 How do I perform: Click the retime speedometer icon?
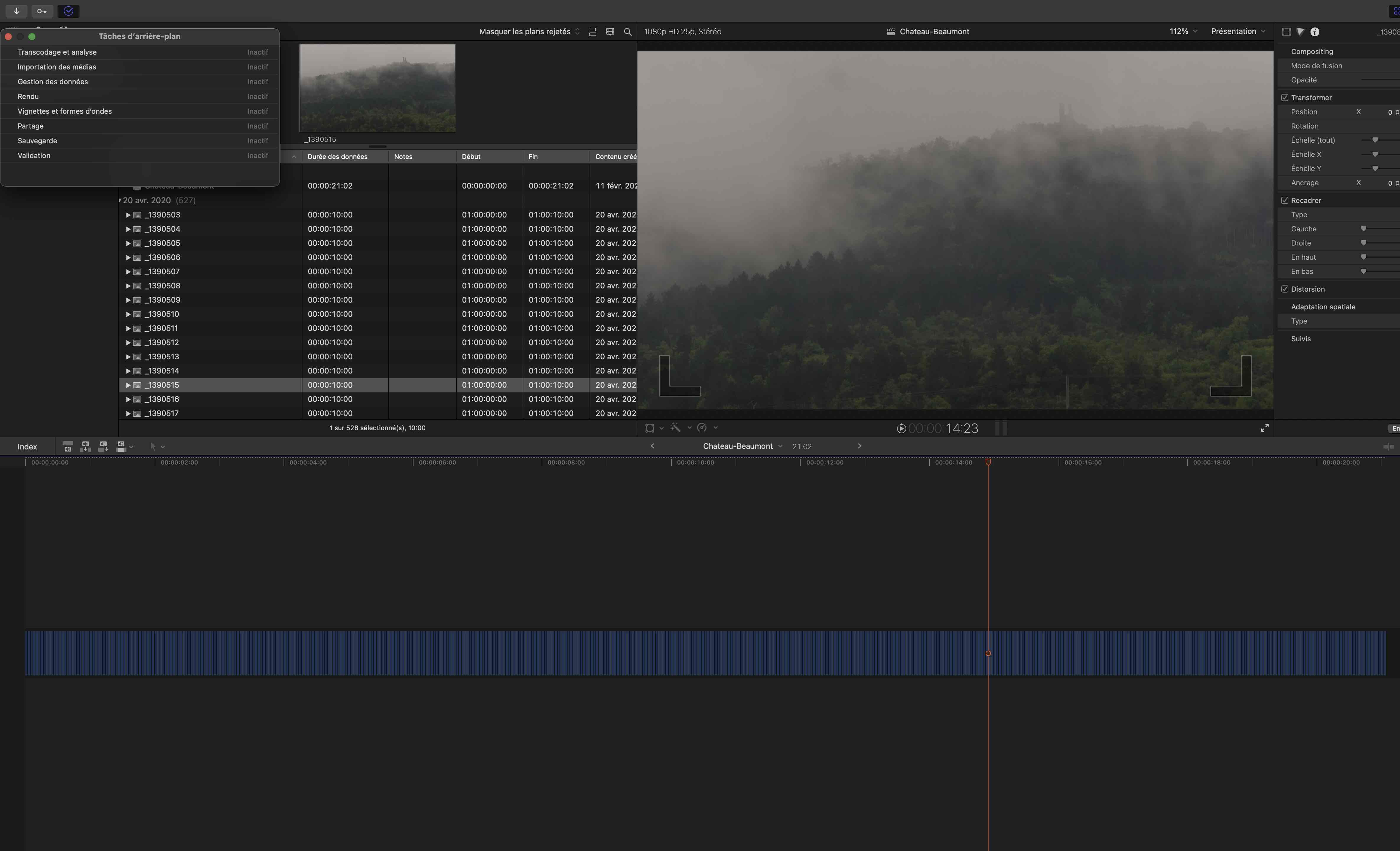click(702, 428)
